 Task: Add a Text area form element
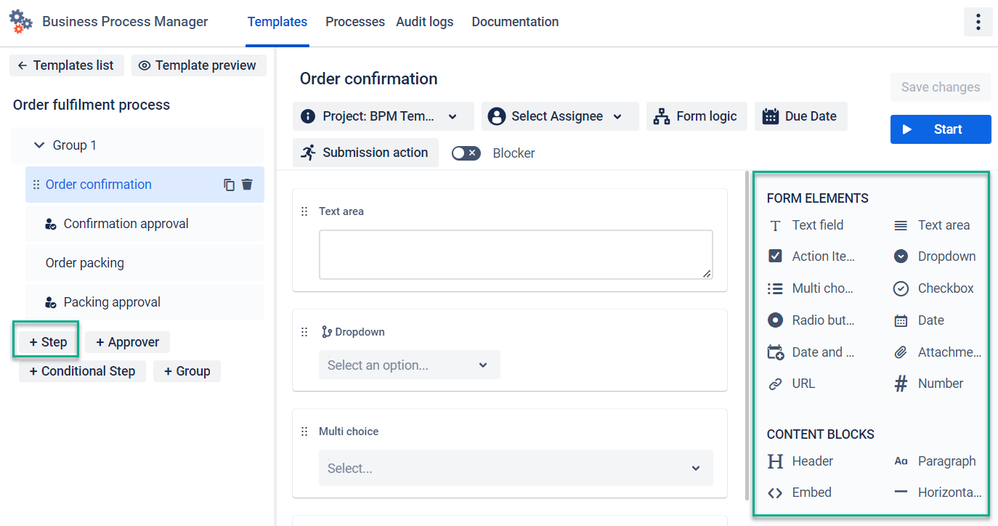coord(932,225)
